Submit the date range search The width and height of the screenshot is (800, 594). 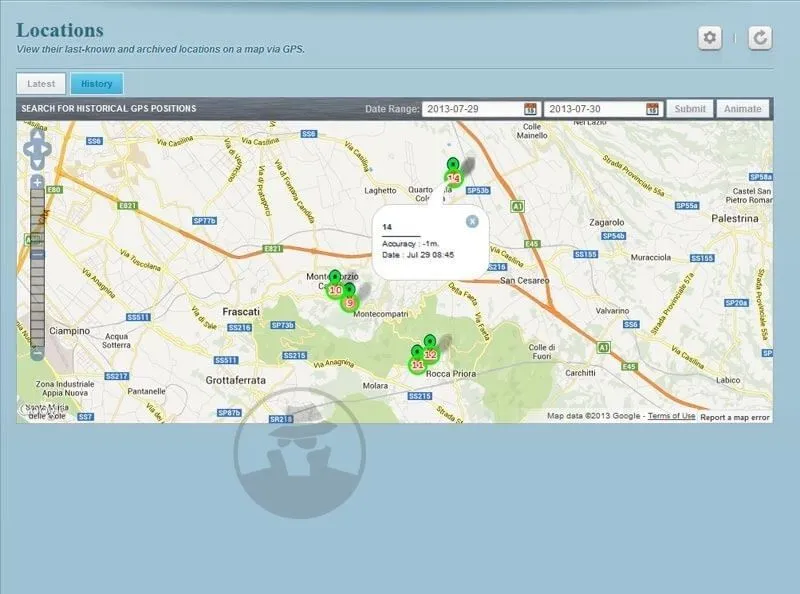coord(690,109)
